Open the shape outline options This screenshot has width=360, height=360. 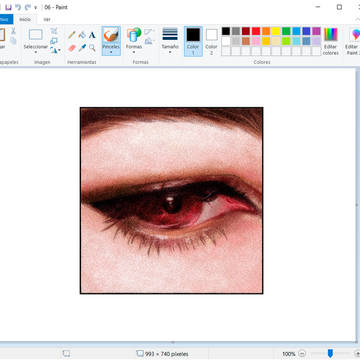click(x=149, y=32)
